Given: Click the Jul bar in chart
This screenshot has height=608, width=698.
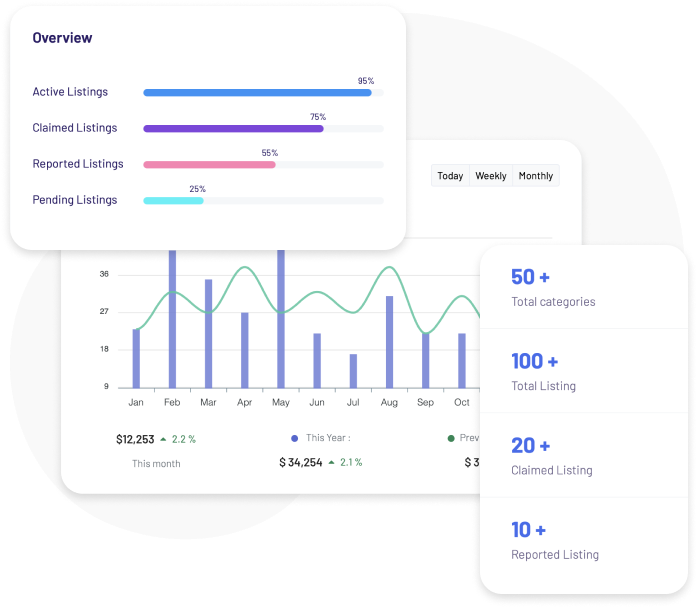Looking at the screenshot, I should (x=353, y=370).
